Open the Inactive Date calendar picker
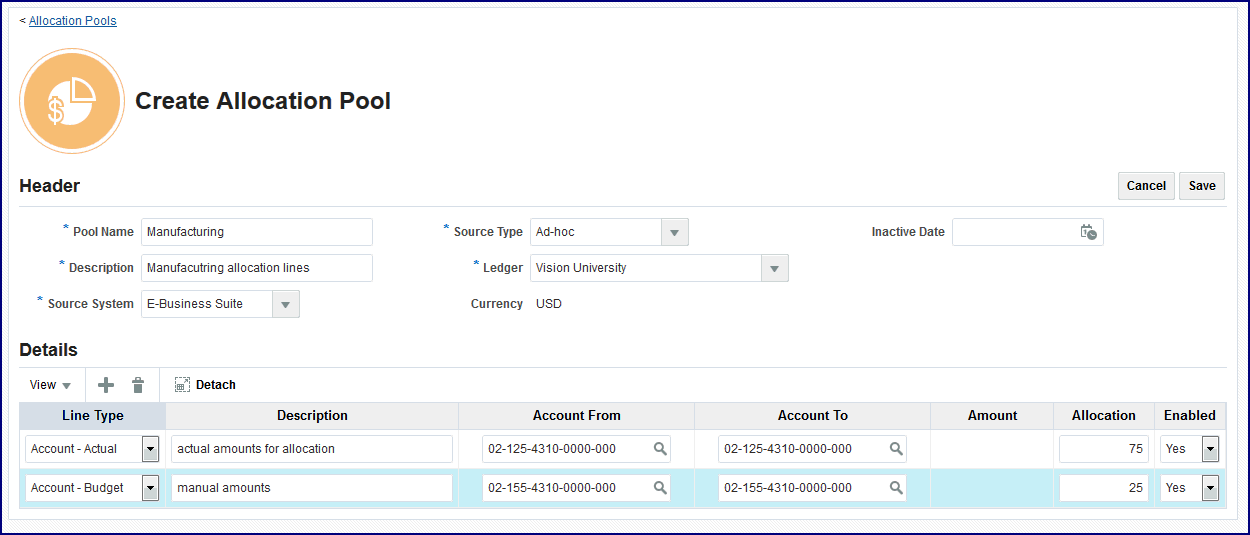The height and width of the screenshot is (535, 1250). point(1089,232)
